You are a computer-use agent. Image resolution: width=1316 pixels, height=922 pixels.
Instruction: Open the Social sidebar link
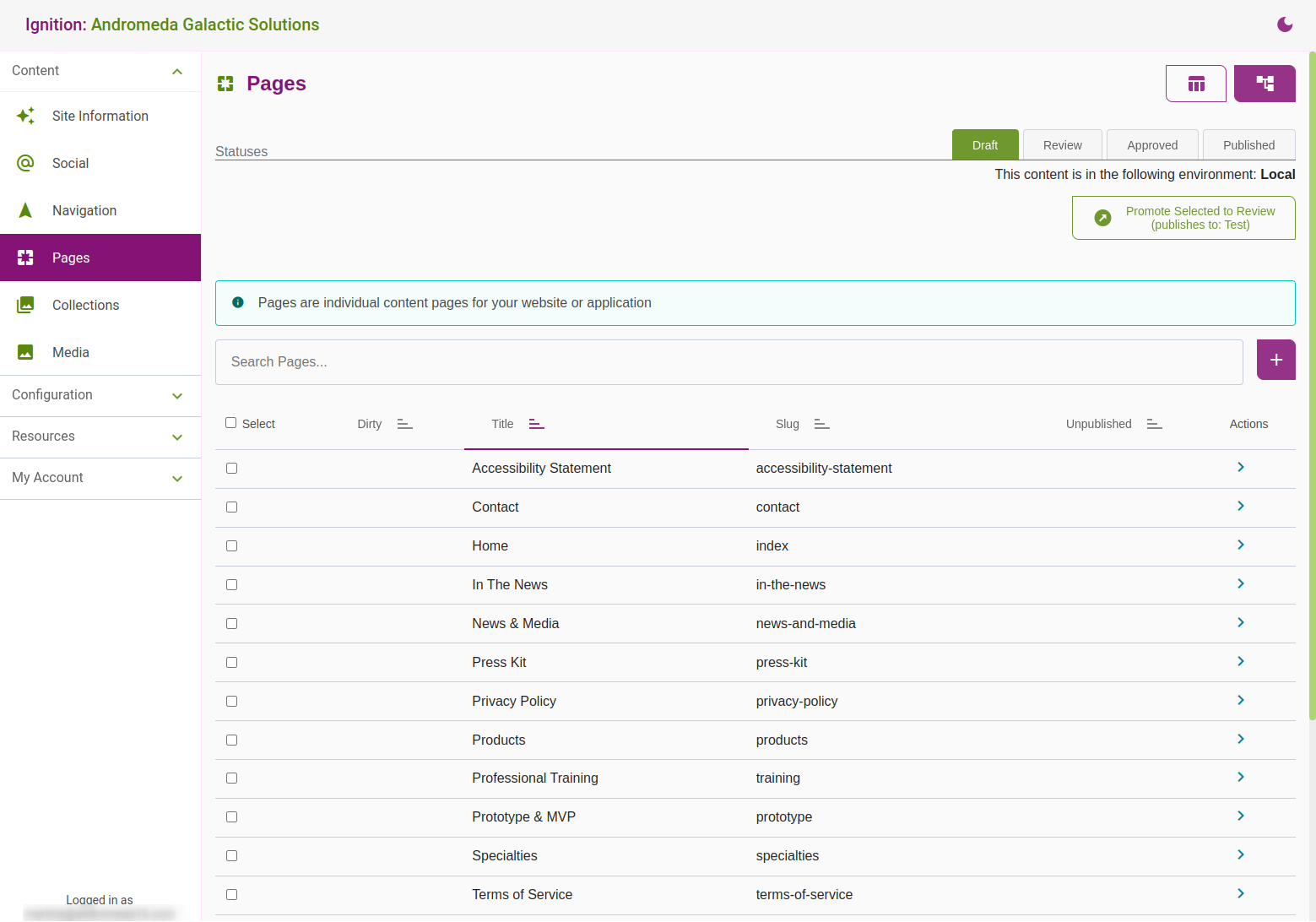click(100, 163)
